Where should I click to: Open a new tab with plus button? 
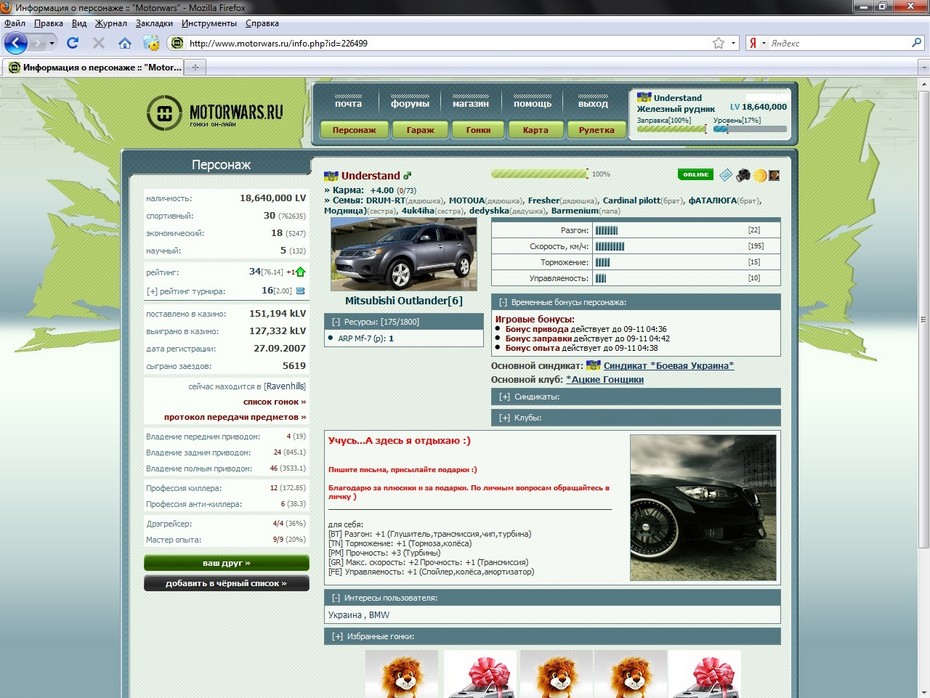click(195, 68)
